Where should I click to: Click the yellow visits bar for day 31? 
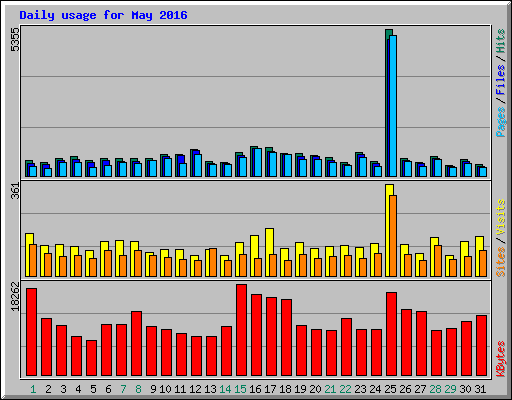(x=478, y=256)
